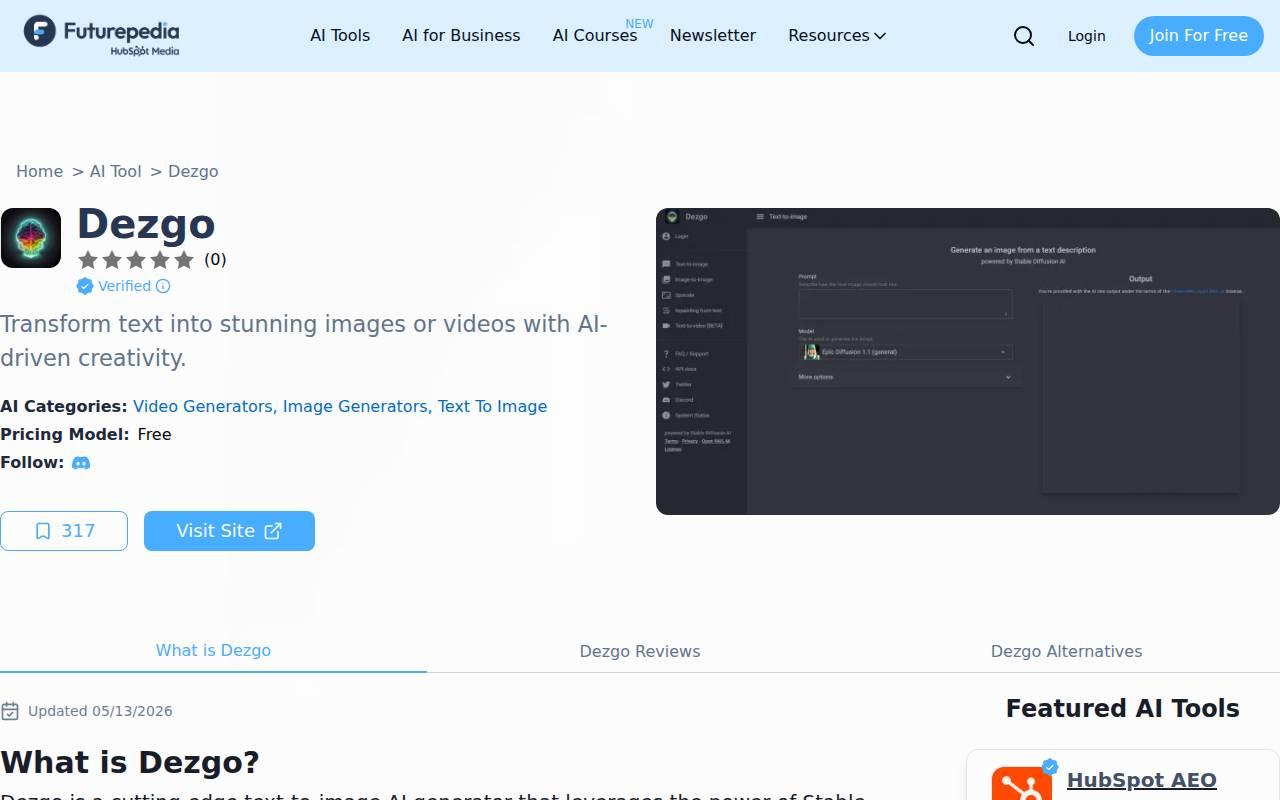This screenshot has height=800, width=1280.
Task: Switch to the What is Dezgo tab
Action: [213, 651]
